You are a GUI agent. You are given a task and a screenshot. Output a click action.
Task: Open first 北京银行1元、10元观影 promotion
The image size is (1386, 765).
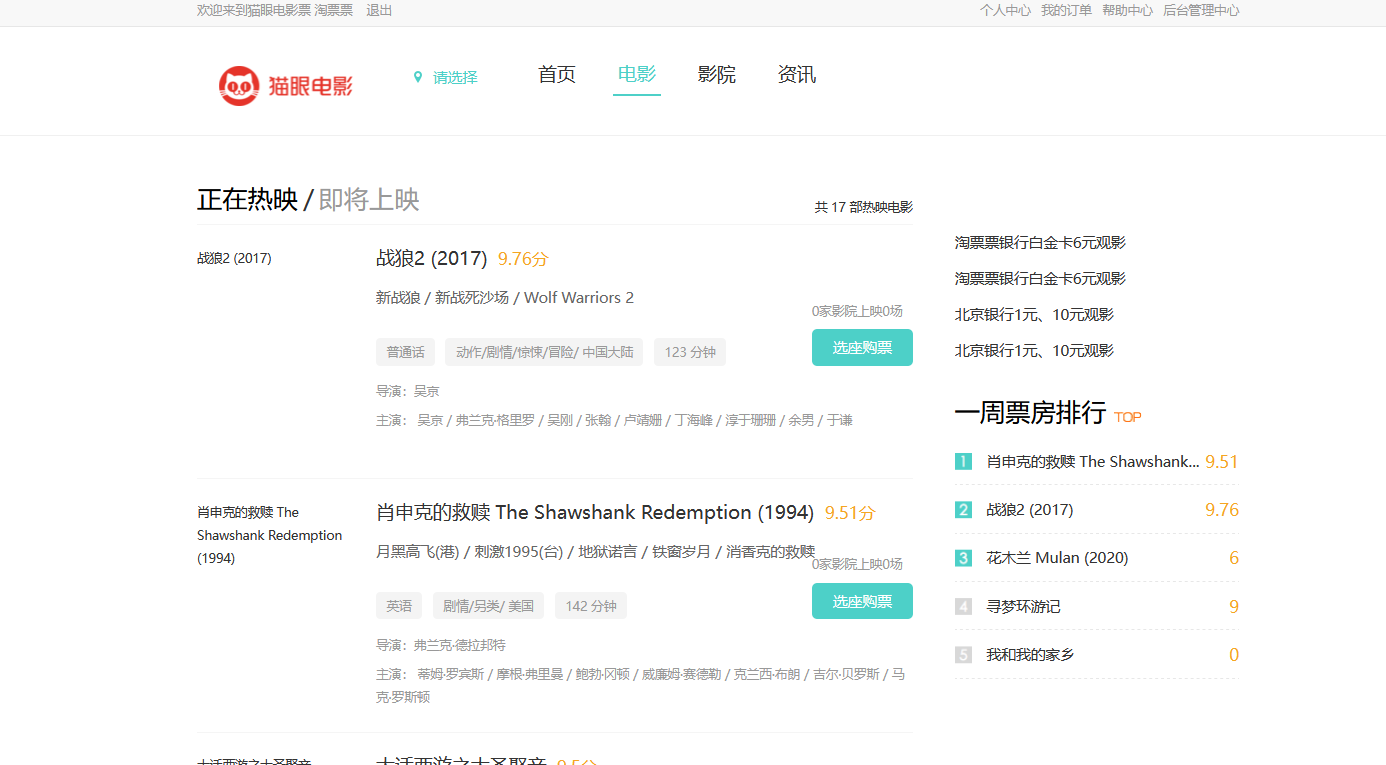pos(1034,315)
